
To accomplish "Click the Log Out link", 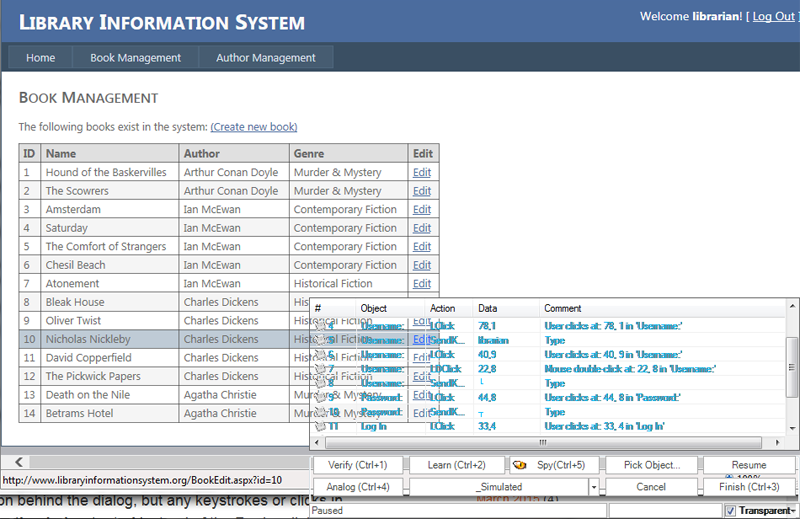I will click(774, 17).
